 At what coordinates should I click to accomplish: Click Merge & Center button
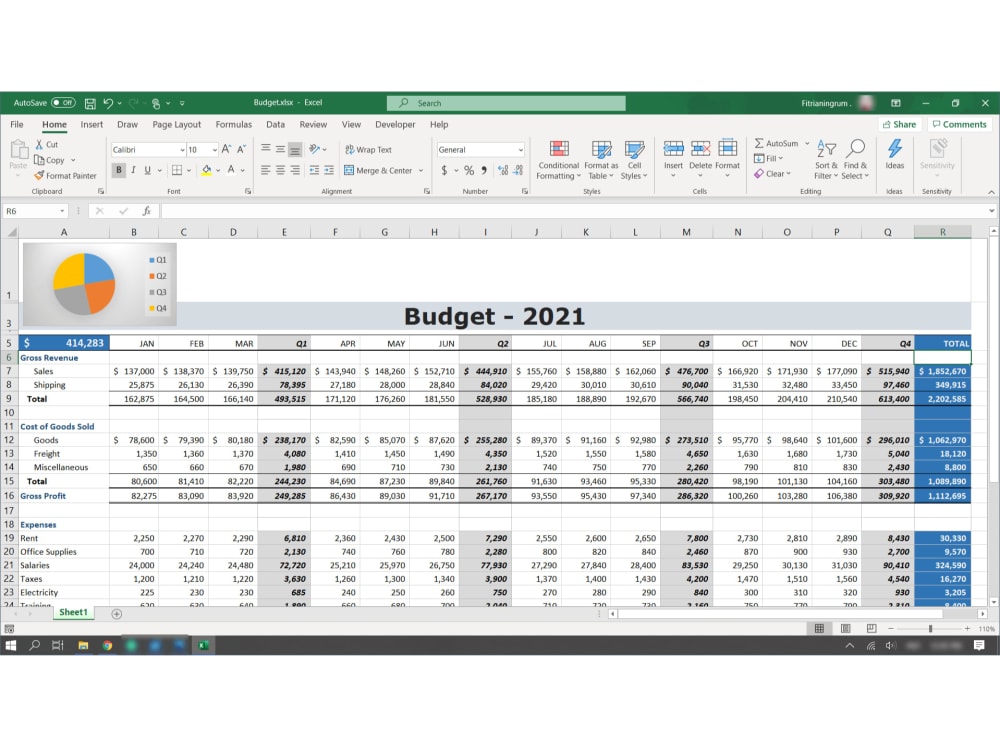pos(378,170)
